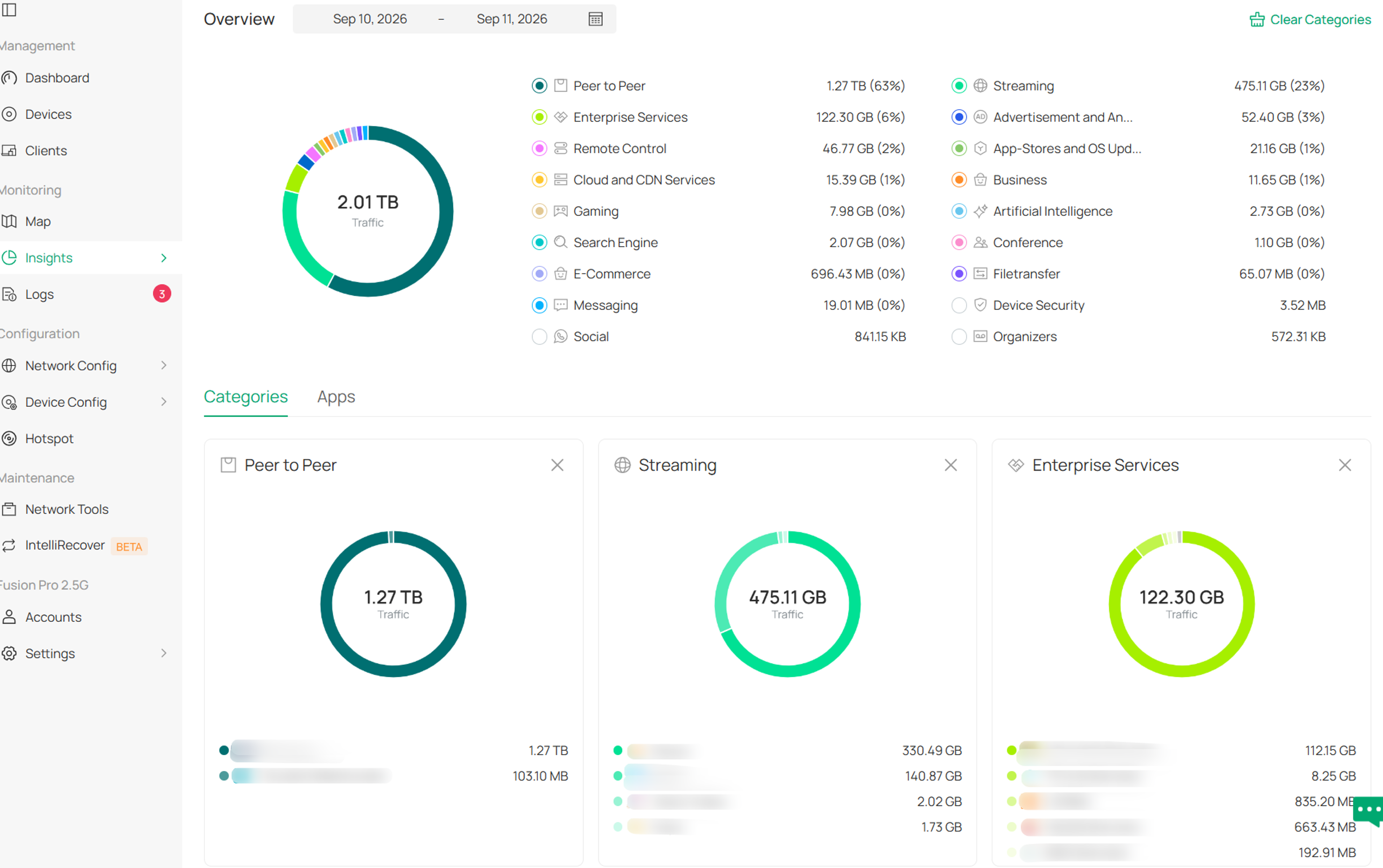1383x868 pixels.
Task: Click the IntelliRecover loop icon
Action: pyautogui.click(x=9, y=545)
